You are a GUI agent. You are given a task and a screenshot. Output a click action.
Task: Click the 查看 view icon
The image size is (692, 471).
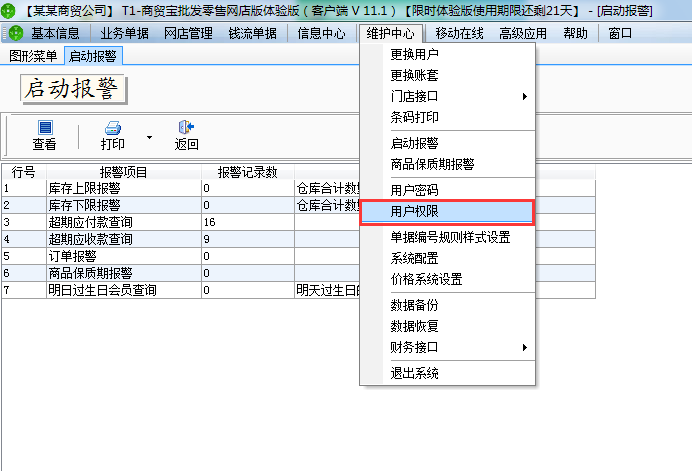pos(45,128)
